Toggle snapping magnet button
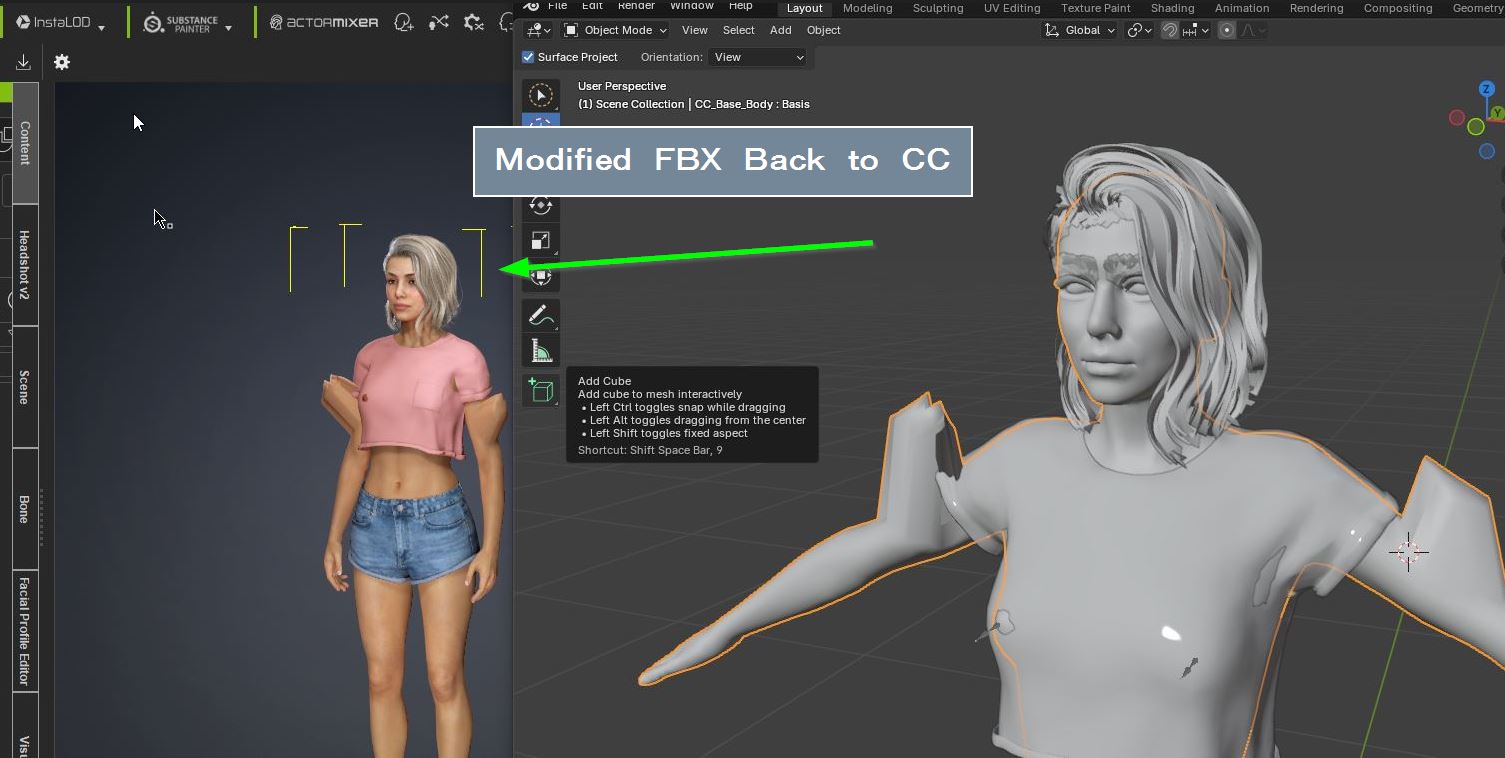Screen dimensions: 1505x758 click(x=1169, y=30)
